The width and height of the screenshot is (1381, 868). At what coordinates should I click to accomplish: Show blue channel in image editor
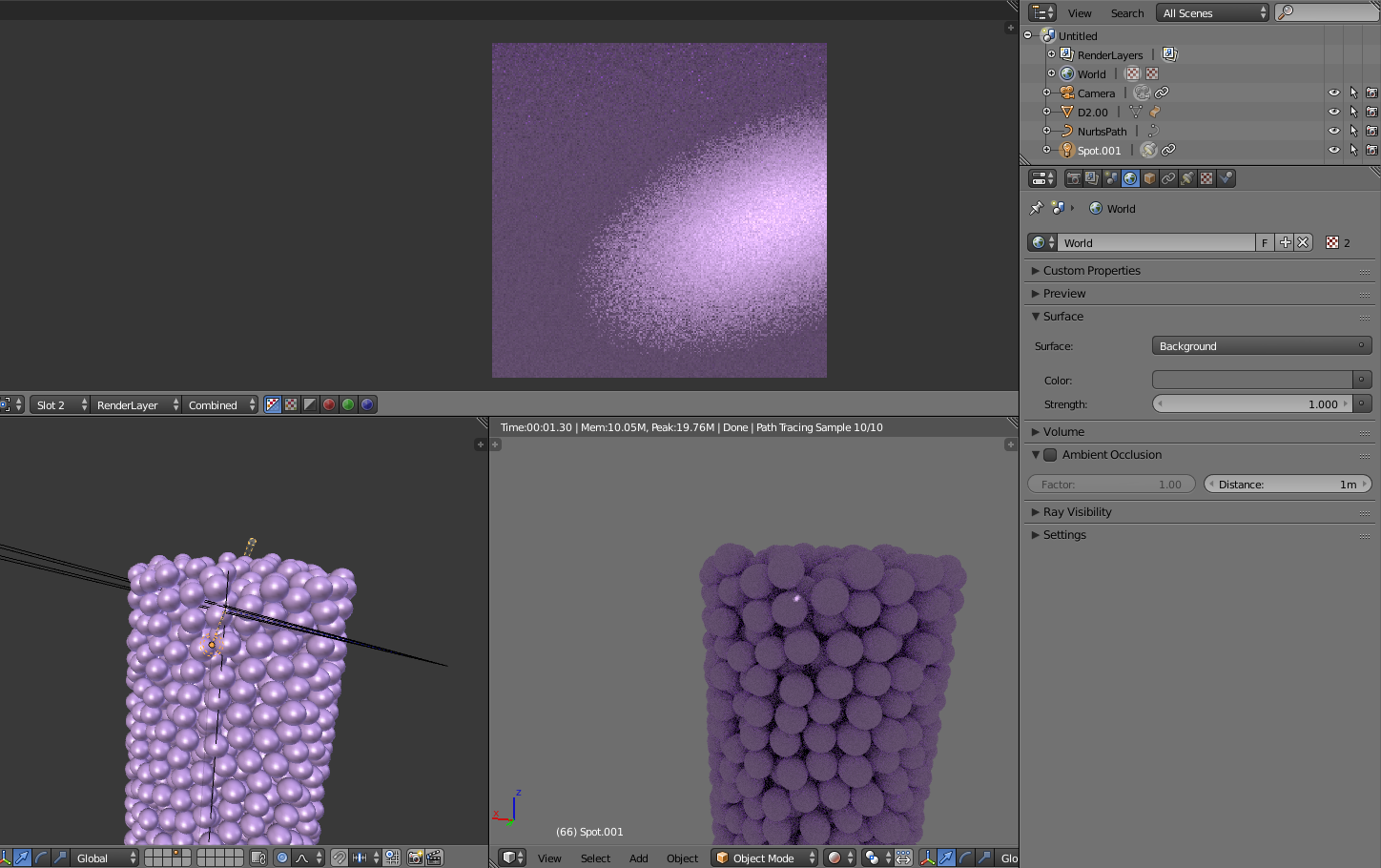[x=367, y=404]
